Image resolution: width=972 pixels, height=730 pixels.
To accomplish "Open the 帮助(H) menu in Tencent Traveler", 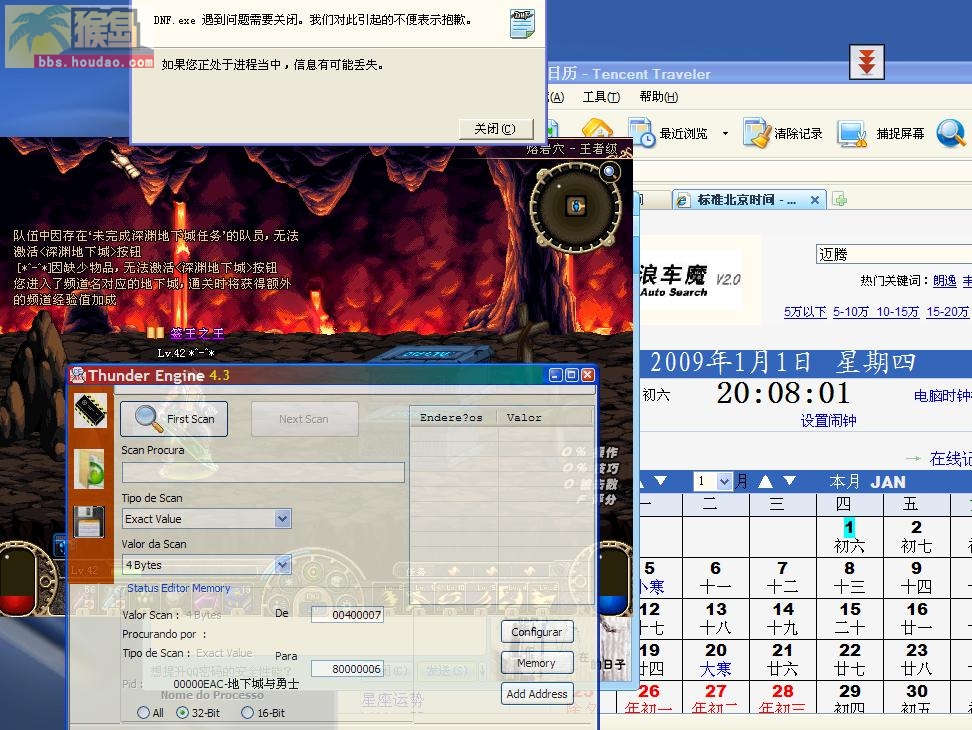I will click(x=658, y=97).
